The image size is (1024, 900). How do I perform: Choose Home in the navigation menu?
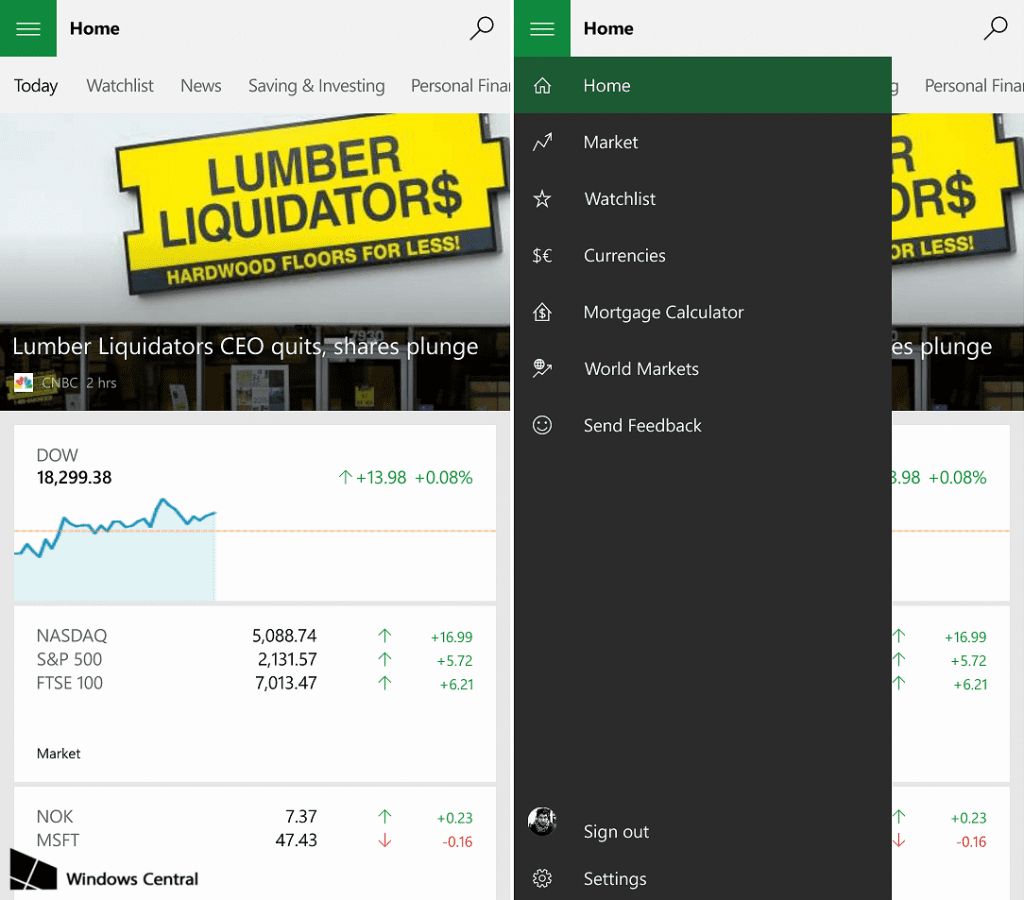point(703,85)
